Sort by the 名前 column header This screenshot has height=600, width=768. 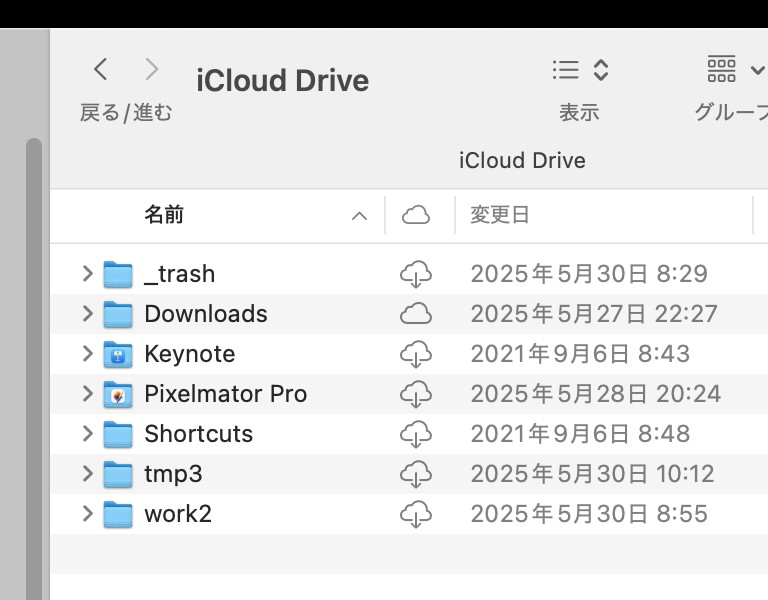(164, 215)
